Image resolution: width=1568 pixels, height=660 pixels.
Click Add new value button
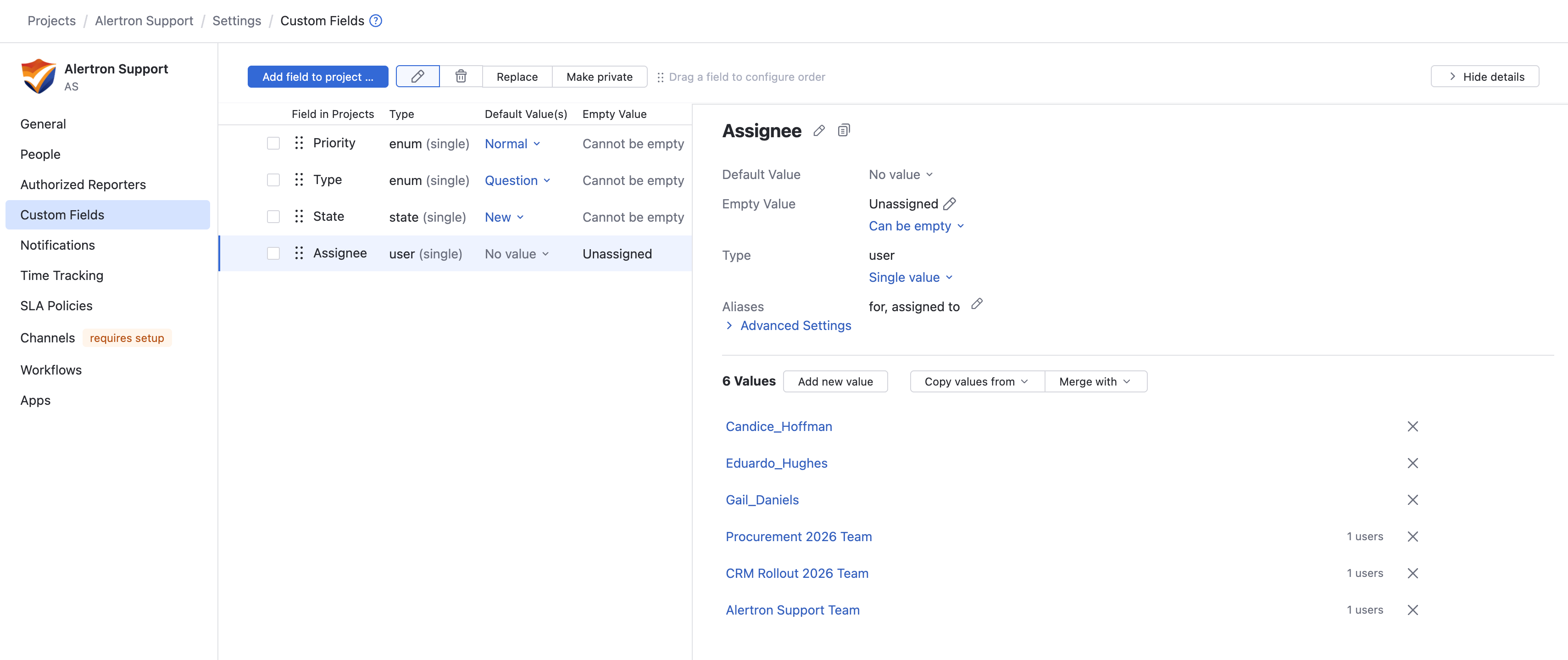point(835,382)
